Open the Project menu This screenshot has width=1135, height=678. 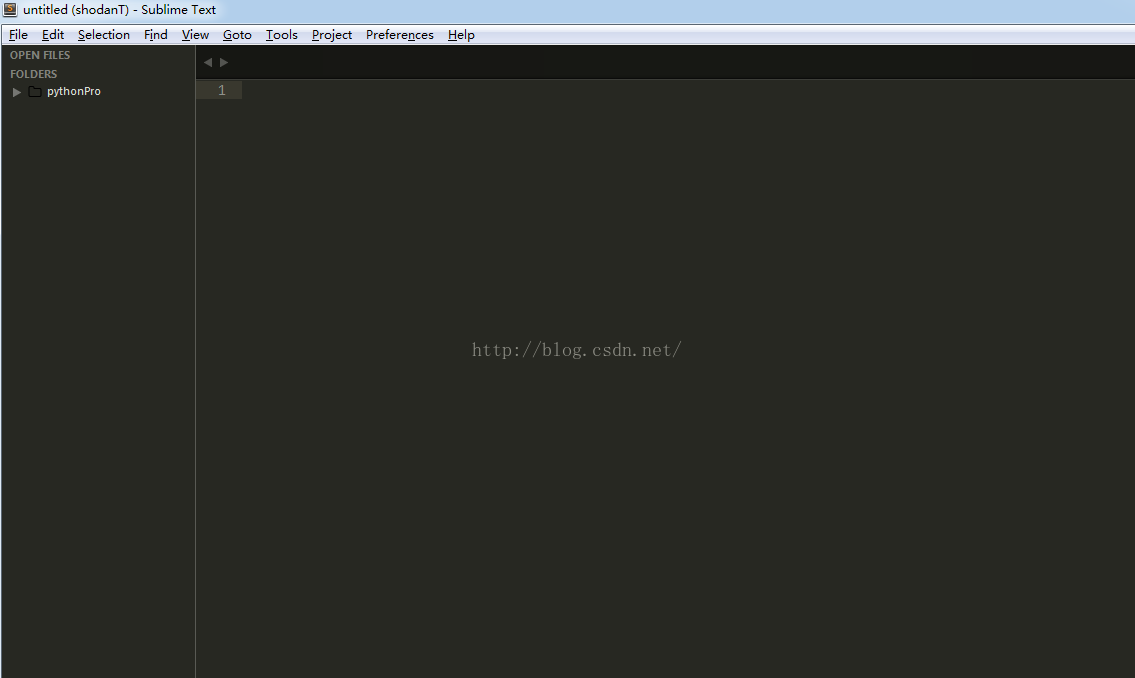332,35
